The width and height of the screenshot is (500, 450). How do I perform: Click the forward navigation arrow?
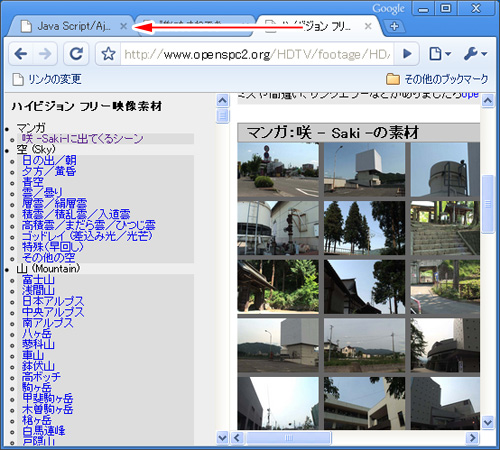coord(45,54)
